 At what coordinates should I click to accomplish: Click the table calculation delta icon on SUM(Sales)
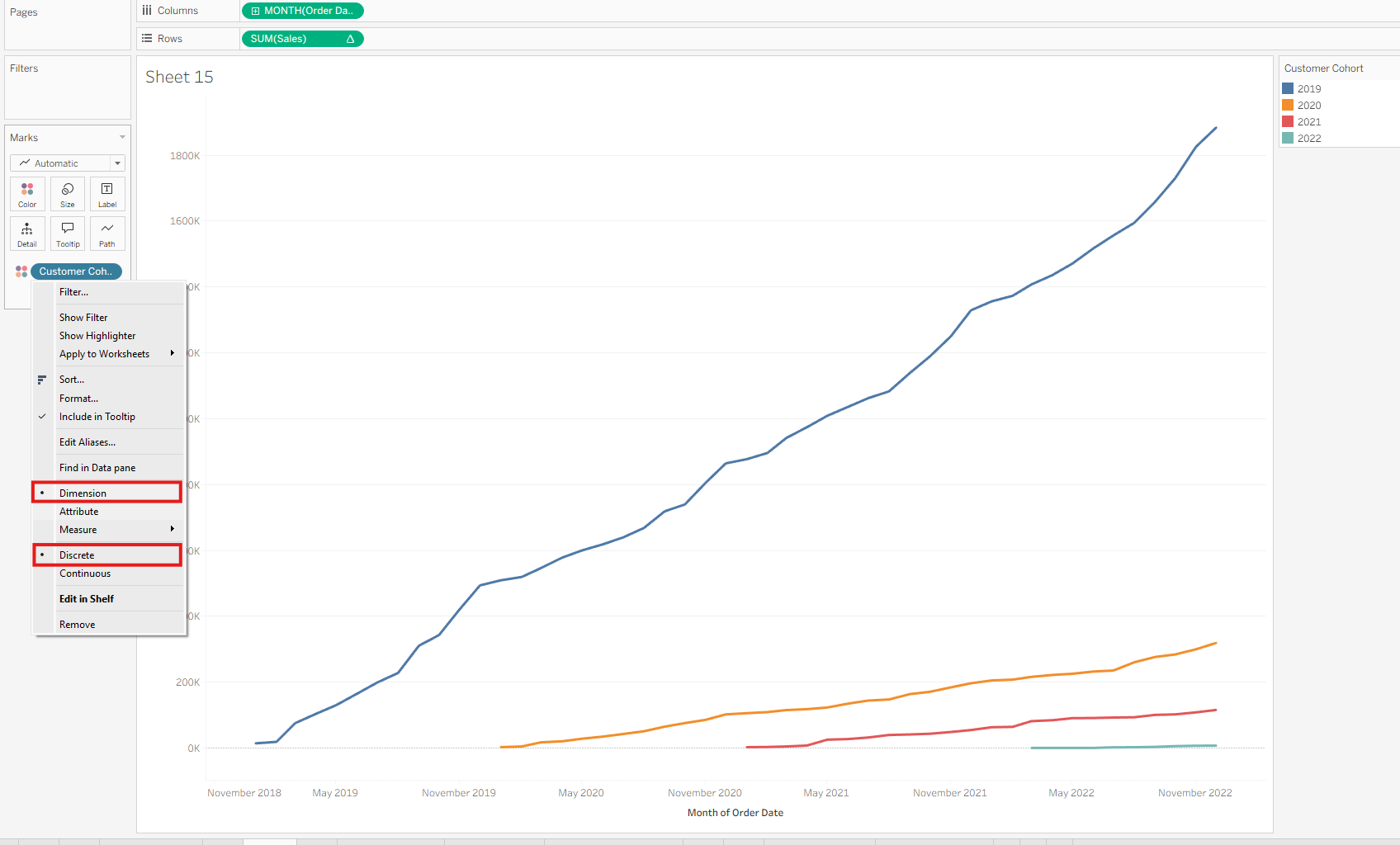(350, 39)
